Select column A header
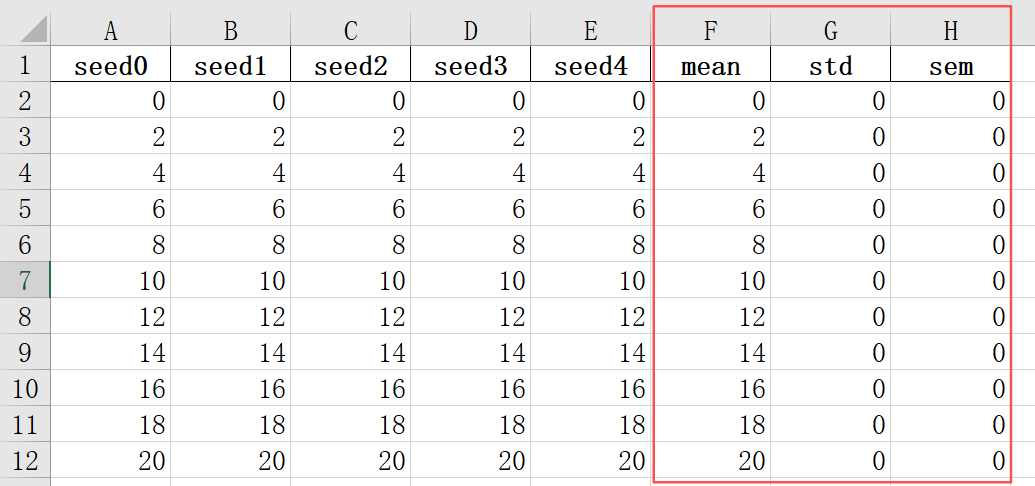 click(x=110, y=31)
